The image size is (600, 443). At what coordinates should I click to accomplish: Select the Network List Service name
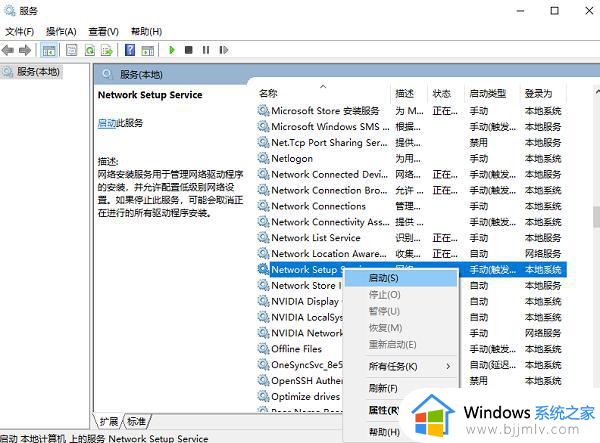[316, 238]
